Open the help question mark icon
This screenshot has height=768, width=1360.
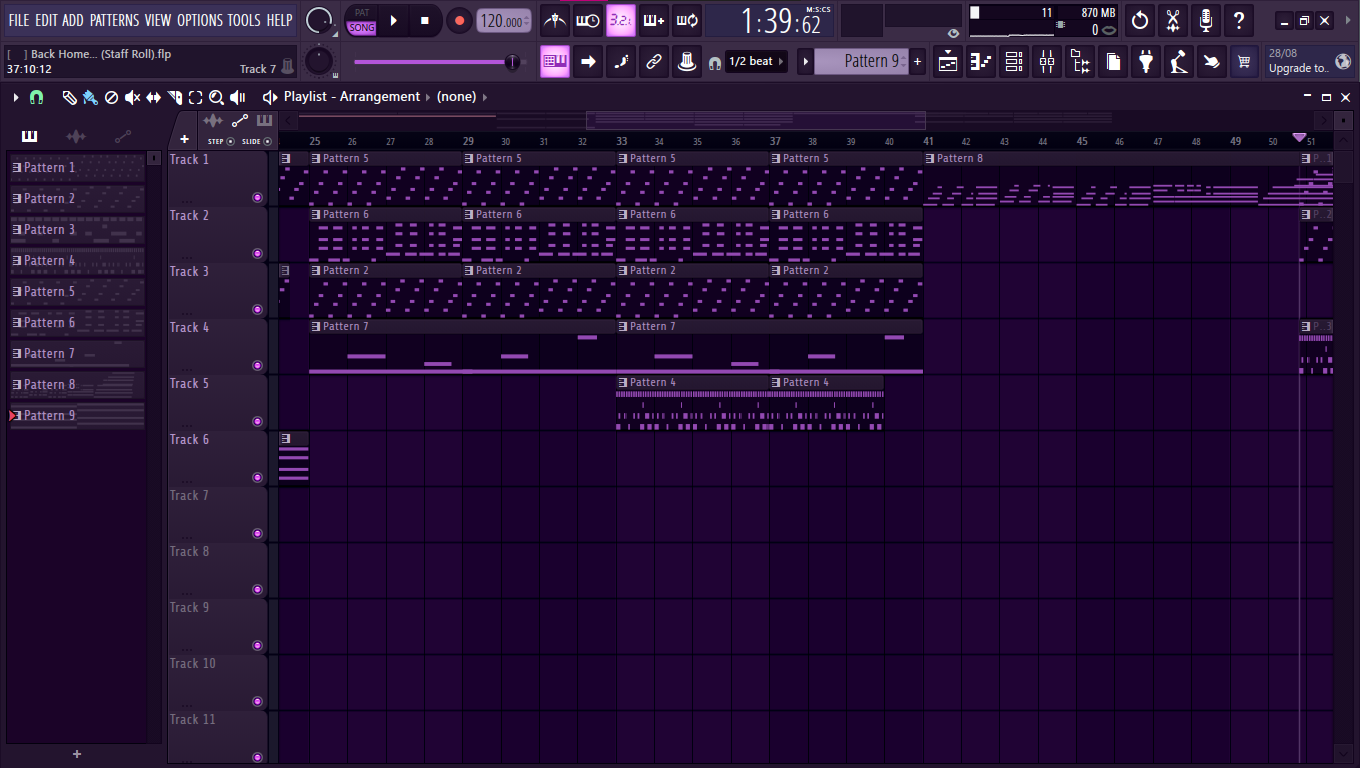1239,20
